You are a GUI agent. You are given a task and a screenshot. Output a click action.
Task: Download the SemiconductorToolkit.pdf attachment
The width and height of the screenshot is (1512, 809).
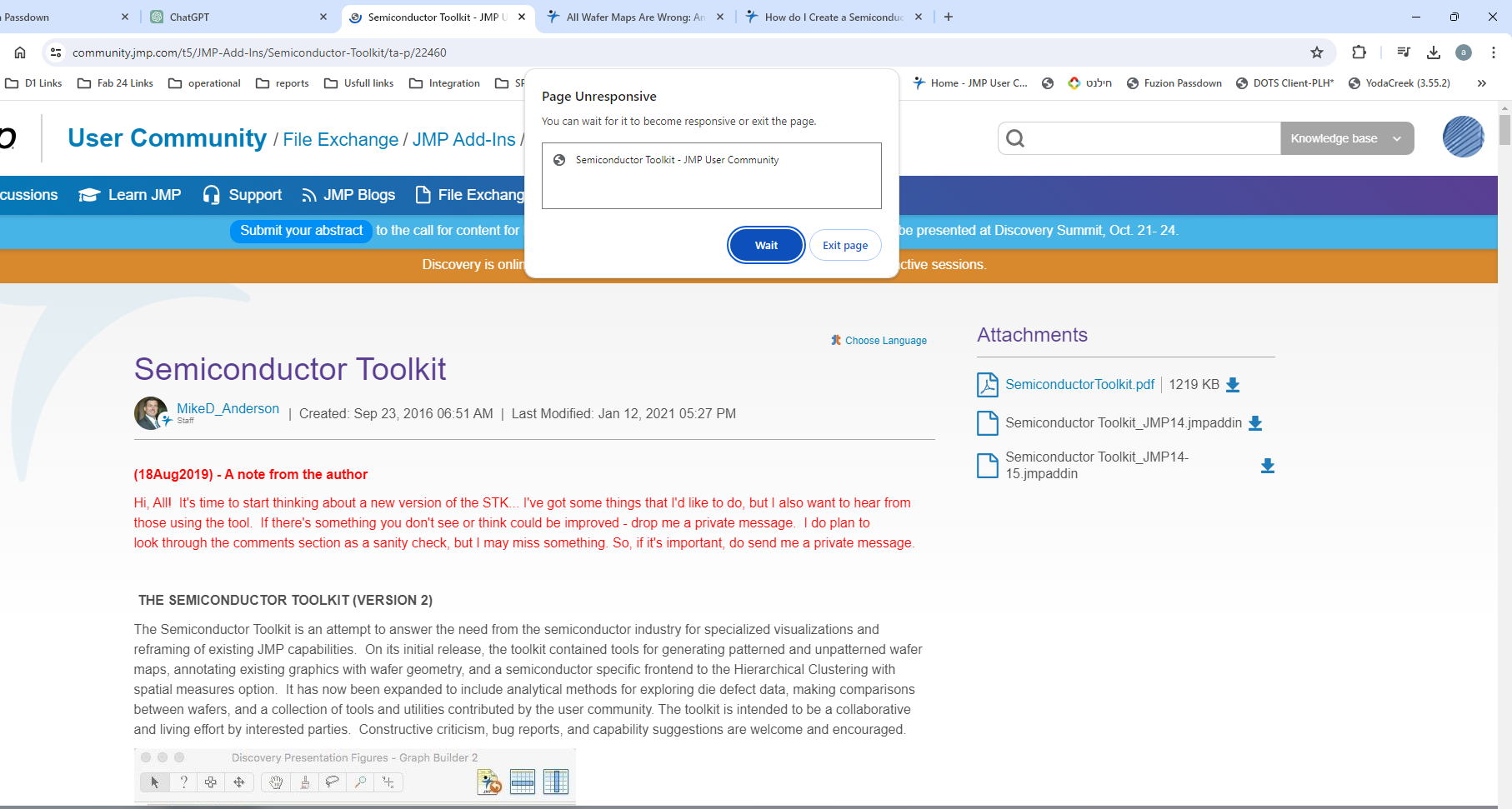(1233, 384)
